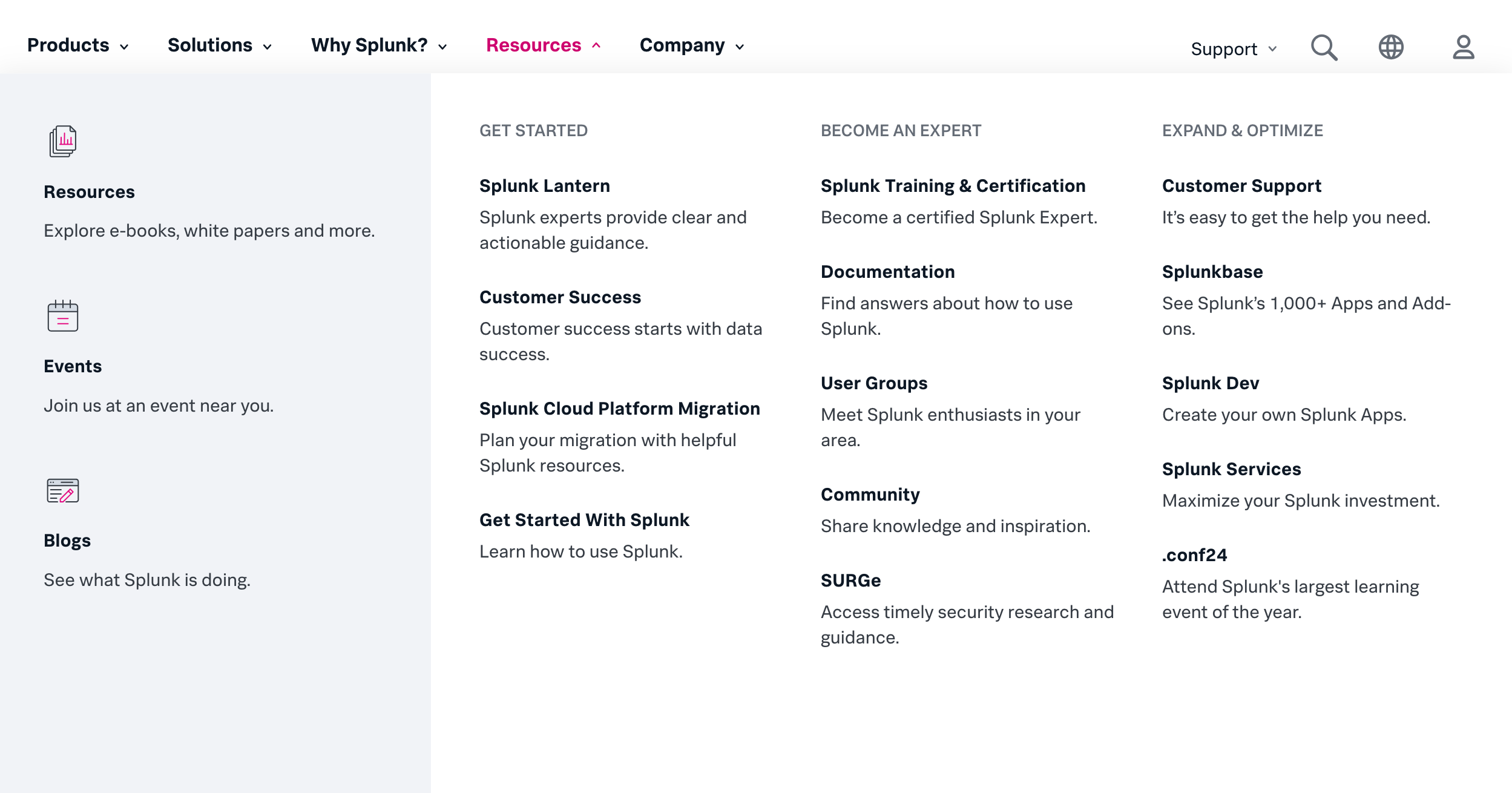Click the Events calendar icon
This screenshot has width=1512, height=793.
click(x=63, y=315)
